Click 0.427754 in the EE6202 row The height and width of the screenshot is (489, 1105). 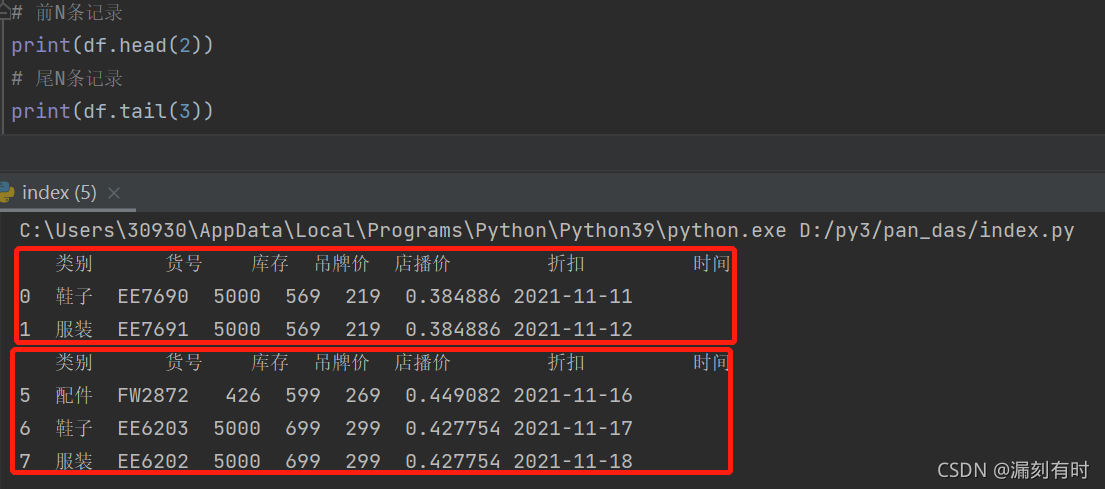452,462
